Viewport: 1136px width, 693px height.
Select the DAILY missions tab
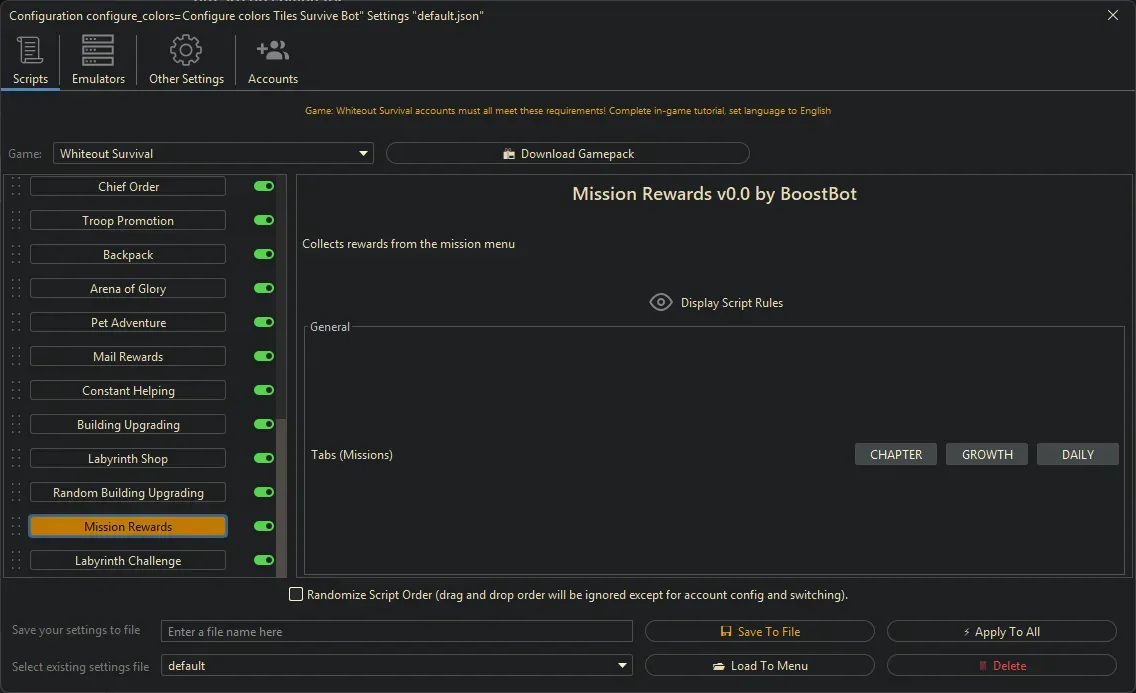pos(1077,454)
